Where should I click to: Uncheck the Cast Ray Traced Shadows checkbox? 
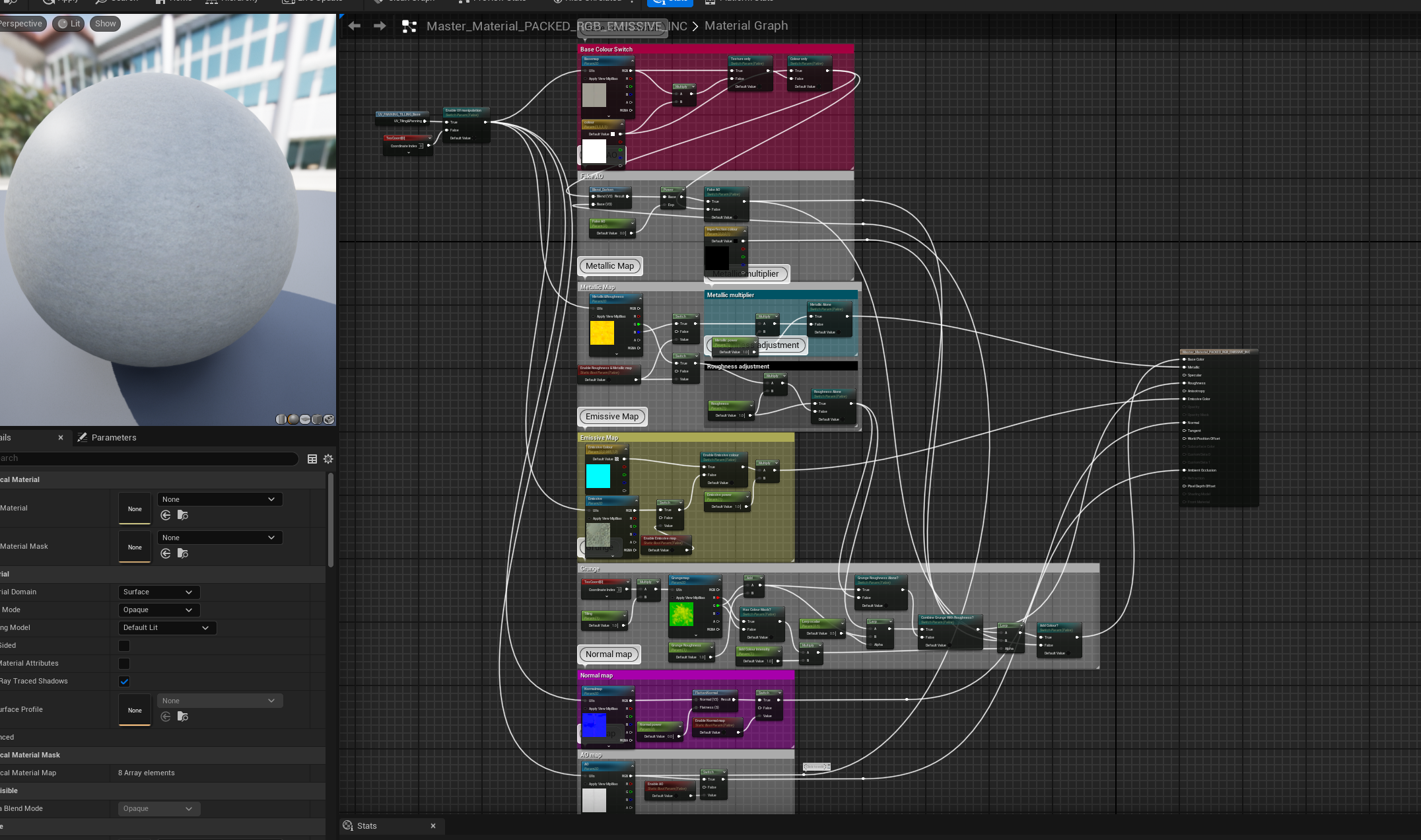tap(124, 682)
